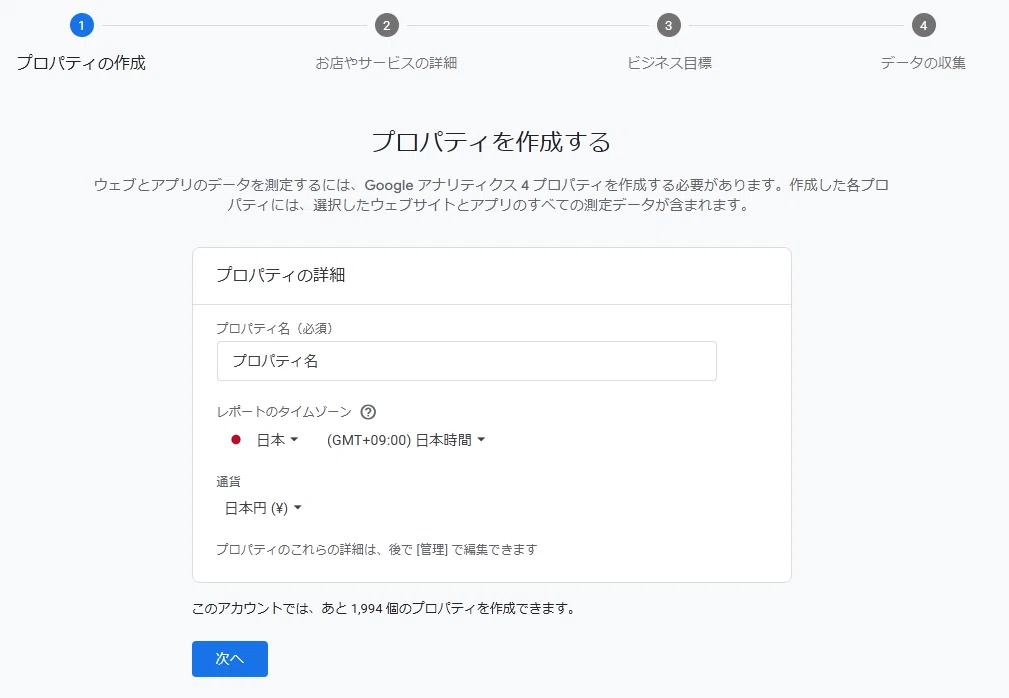Click the note about editing in [管理]

[x=376, y=550]
